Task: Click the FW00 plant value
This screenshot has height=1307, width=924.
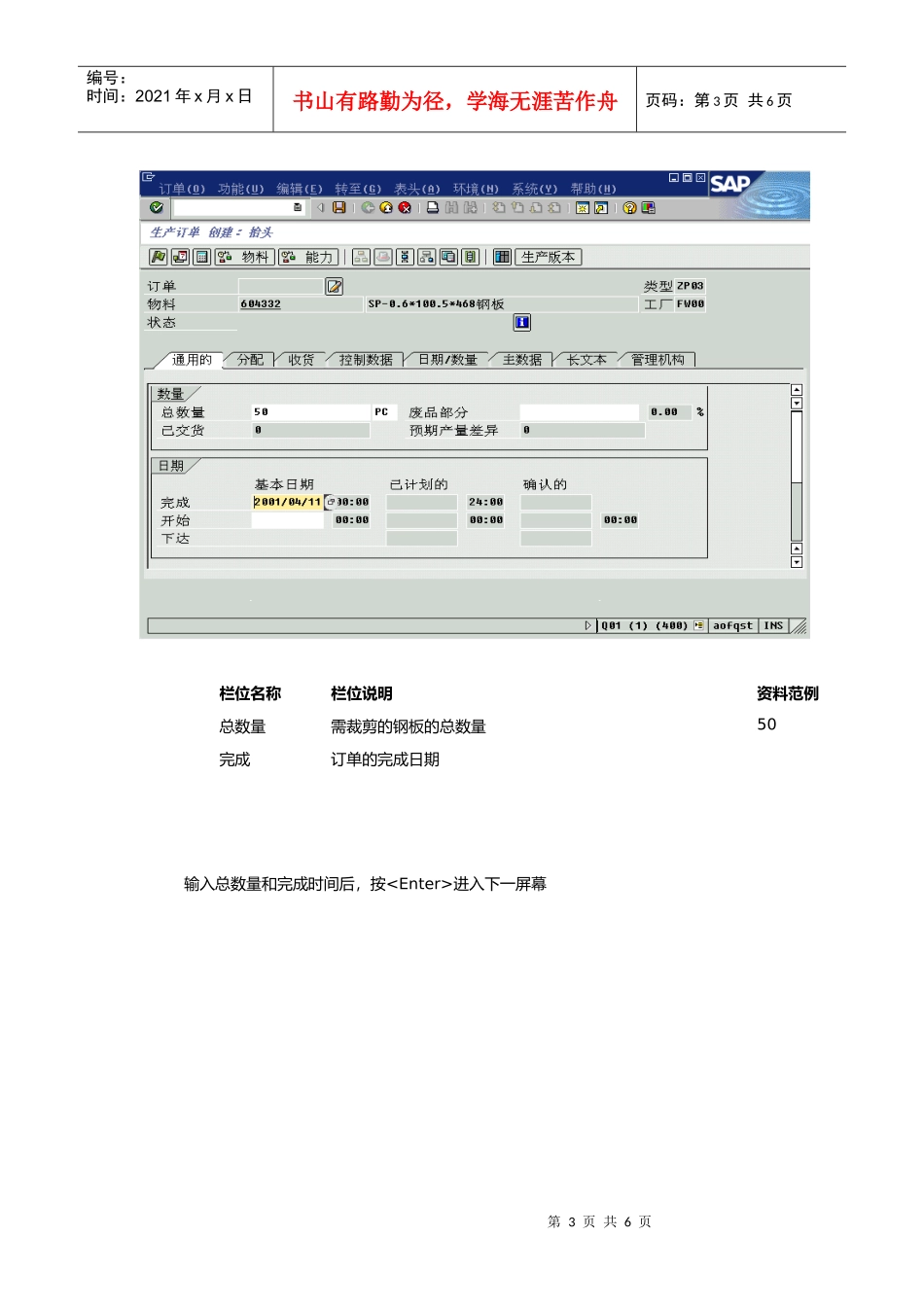Action: coord(691,304)
